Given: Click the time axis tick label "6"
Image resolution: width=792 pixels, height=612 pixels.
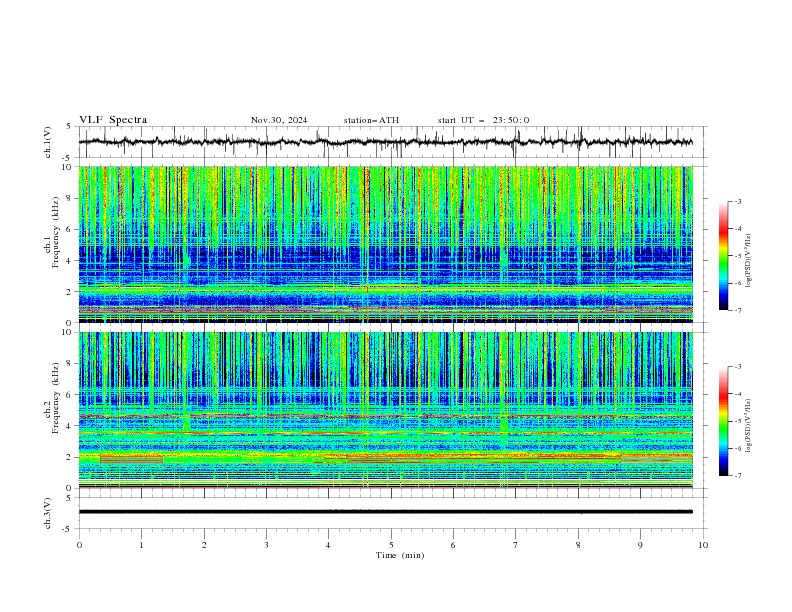Looking at the screenshot, I should click(x=453, y=545).
